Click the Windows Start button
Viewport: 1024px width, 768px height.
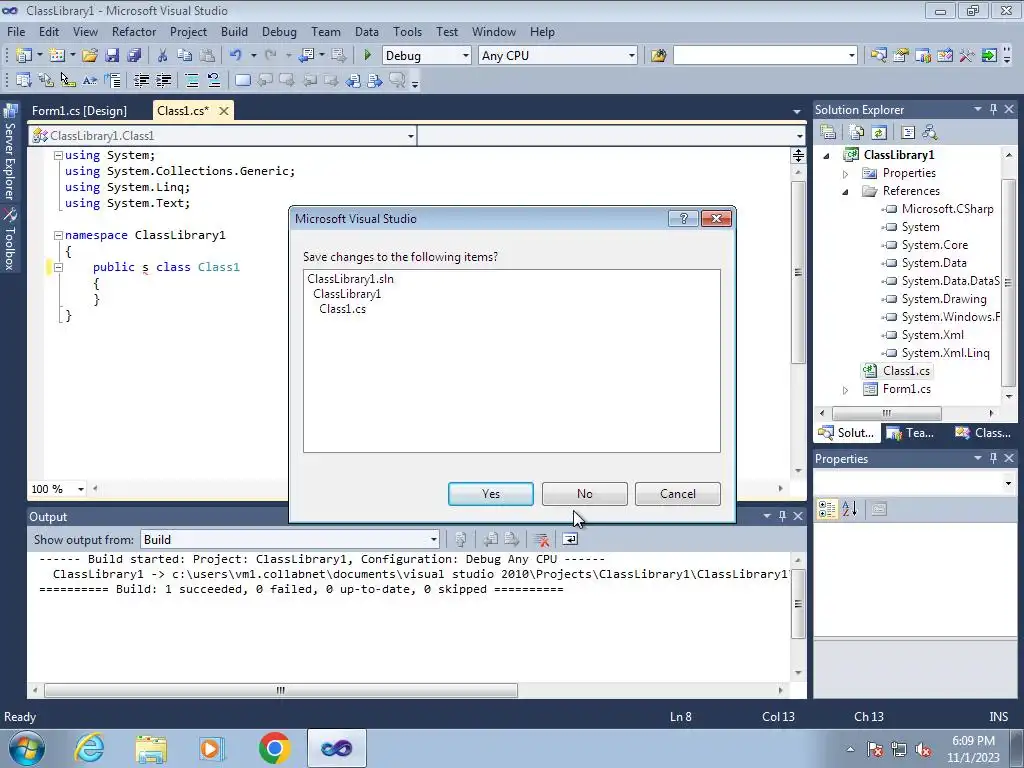(x=25, y=748)
